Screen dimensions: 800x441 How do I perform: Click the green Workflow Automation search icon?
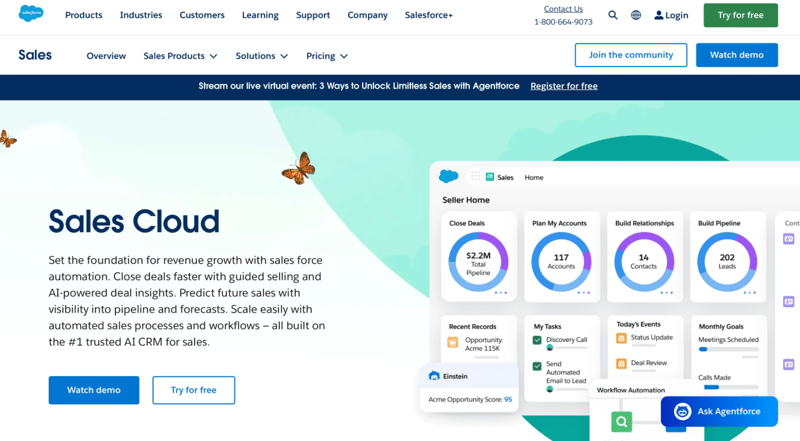pos(621,422)
